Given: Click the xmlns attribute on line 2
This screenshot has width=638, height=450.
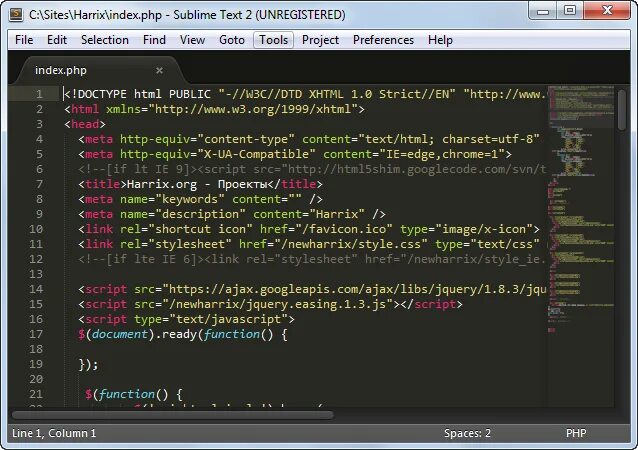Looking at the screenshot, I should (x=123, y=109).
